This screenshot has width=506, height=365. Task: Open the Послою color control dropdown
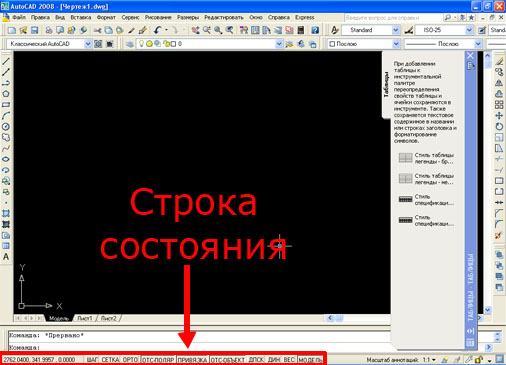[396, 44]
